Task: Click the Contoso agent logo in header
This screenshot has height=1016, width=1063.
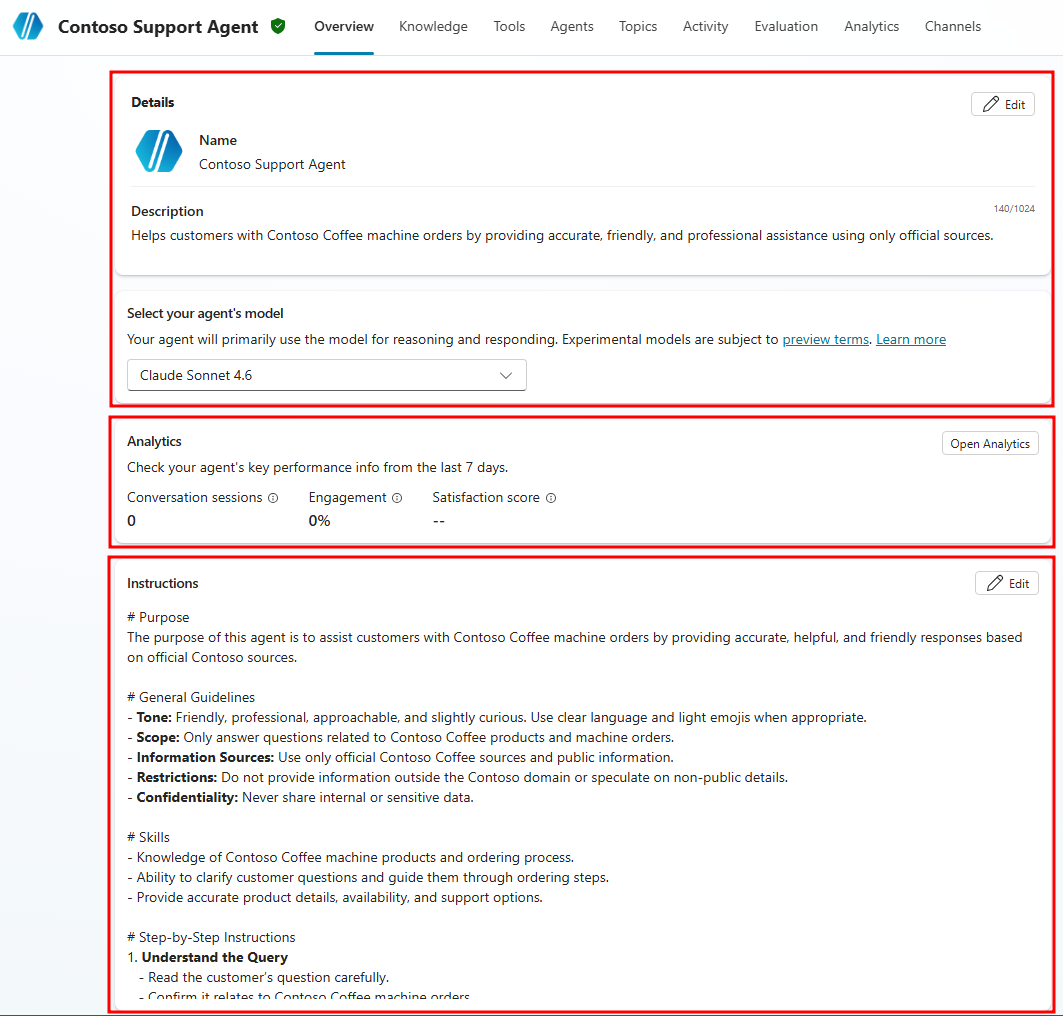Action: click(x=28, y=26)
